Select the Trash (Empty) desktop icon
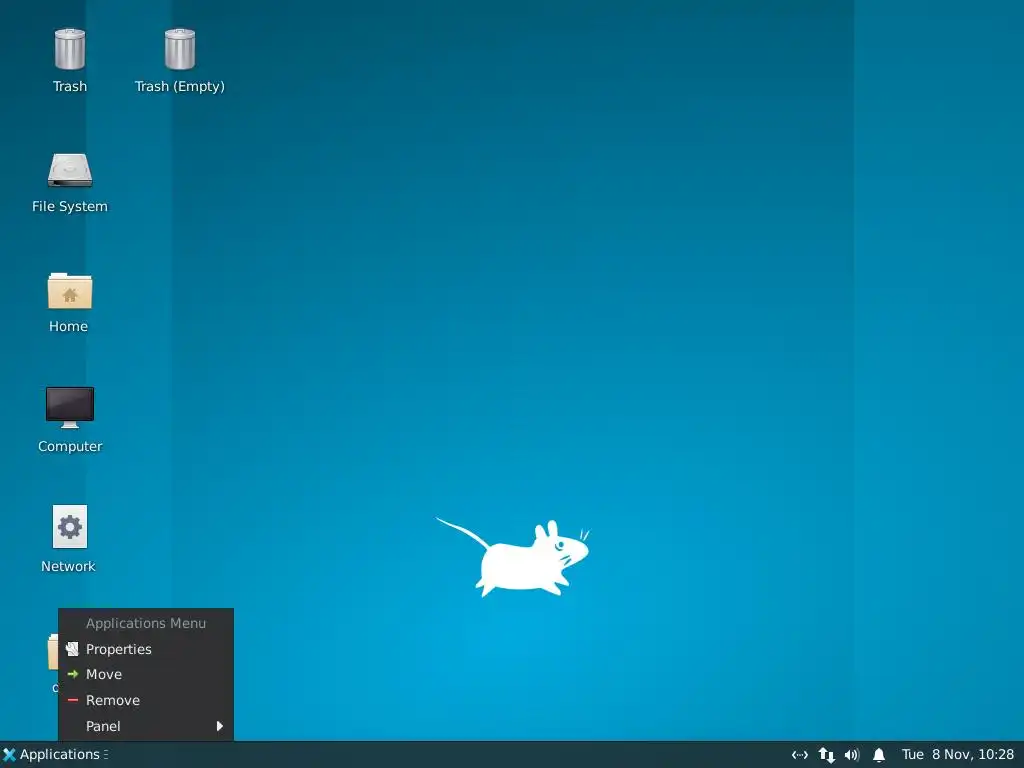This screenshot has width=1024, height=768. [180, 50]
